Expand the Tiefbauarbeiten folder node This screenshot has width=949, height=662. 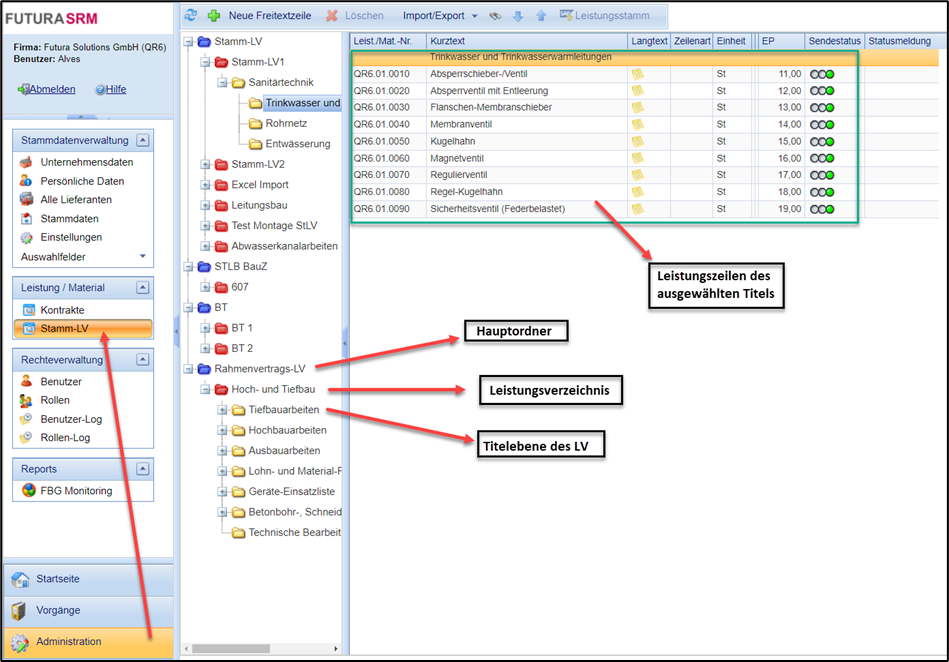pyautogui.click(x=223, y=410)
